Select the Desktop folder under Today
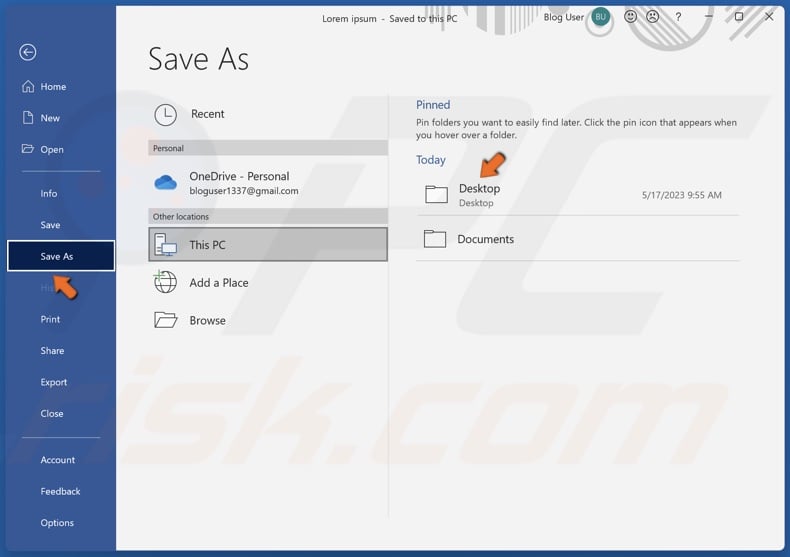 tap(578, 195)
